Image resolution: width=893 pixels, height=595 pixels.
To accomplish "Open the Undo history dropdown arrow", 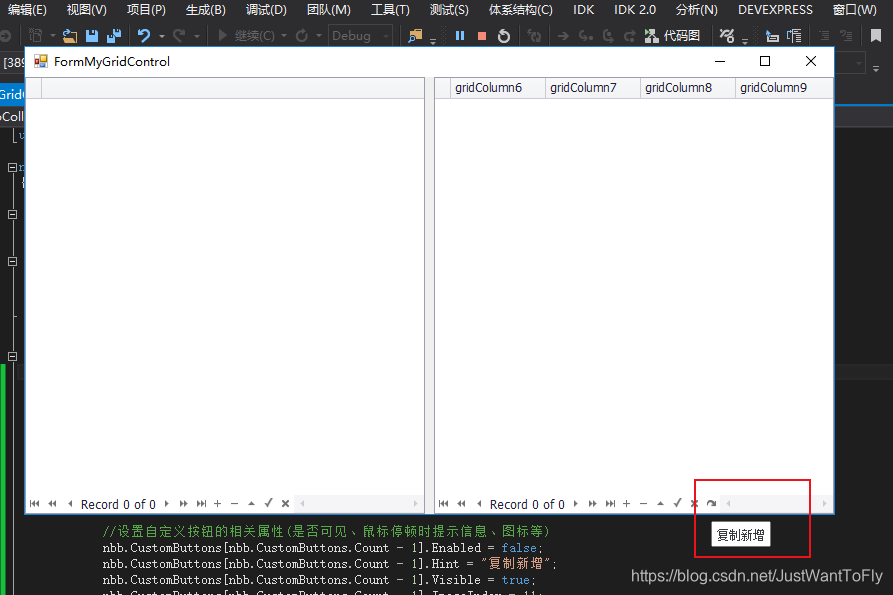I will 162,36.
